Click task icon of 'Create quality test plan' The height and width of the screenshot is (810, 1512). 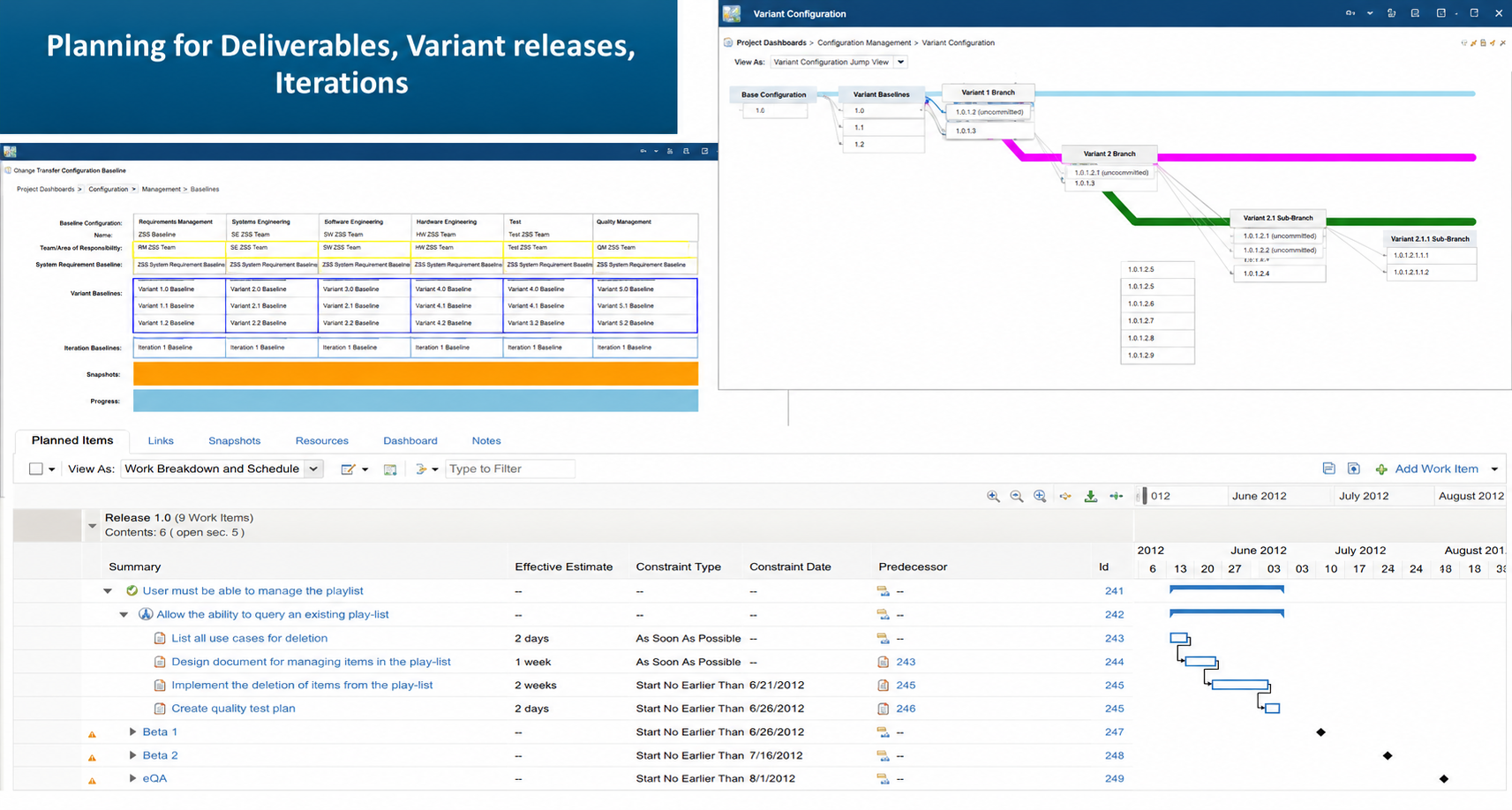point(160,709)
